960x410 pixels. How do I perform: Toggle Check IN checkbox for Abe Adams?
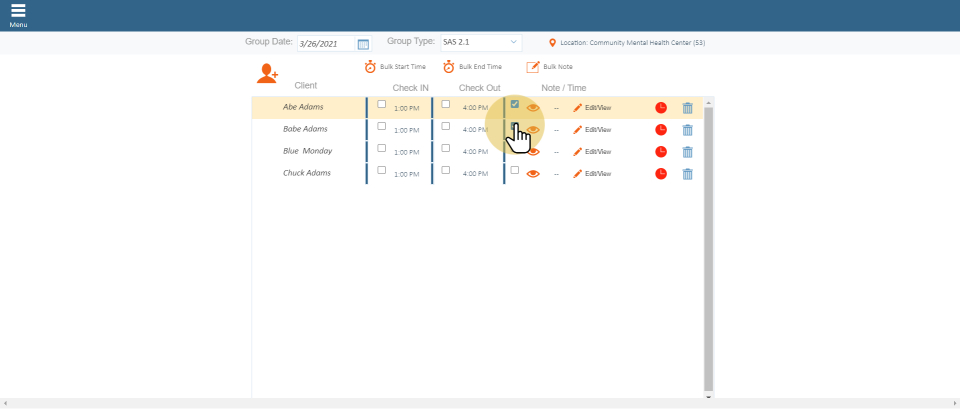coord(381,104)
